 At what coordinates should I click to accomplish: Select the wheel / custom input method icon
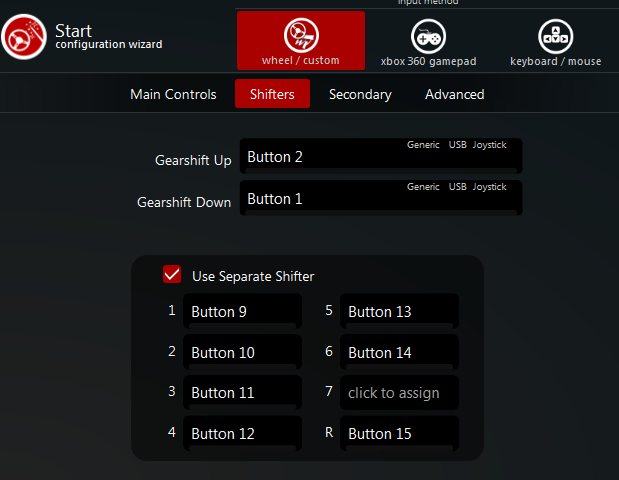[301, 35]
